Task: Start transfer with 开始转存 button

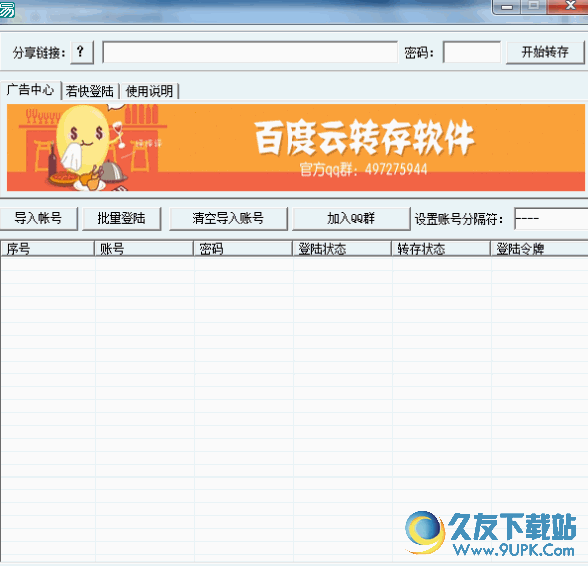Action: point(545,52)
